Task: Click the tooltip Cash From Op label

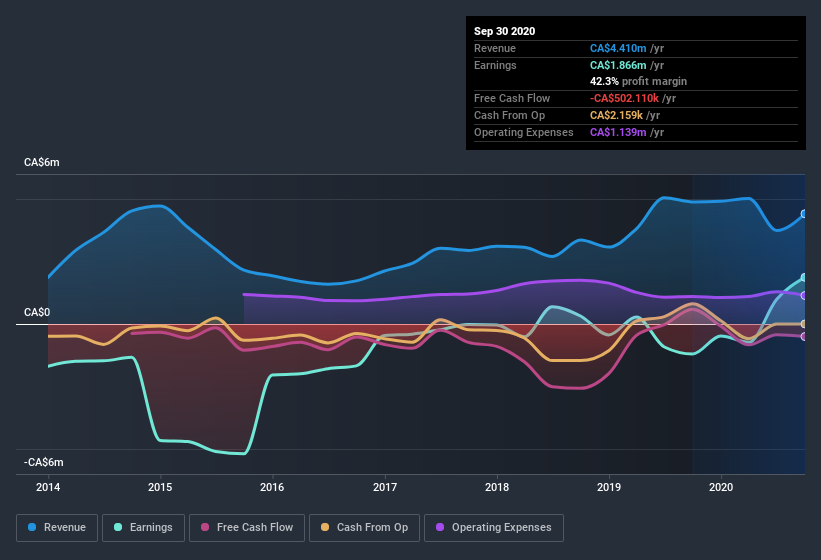Action: tap(509, 115)
